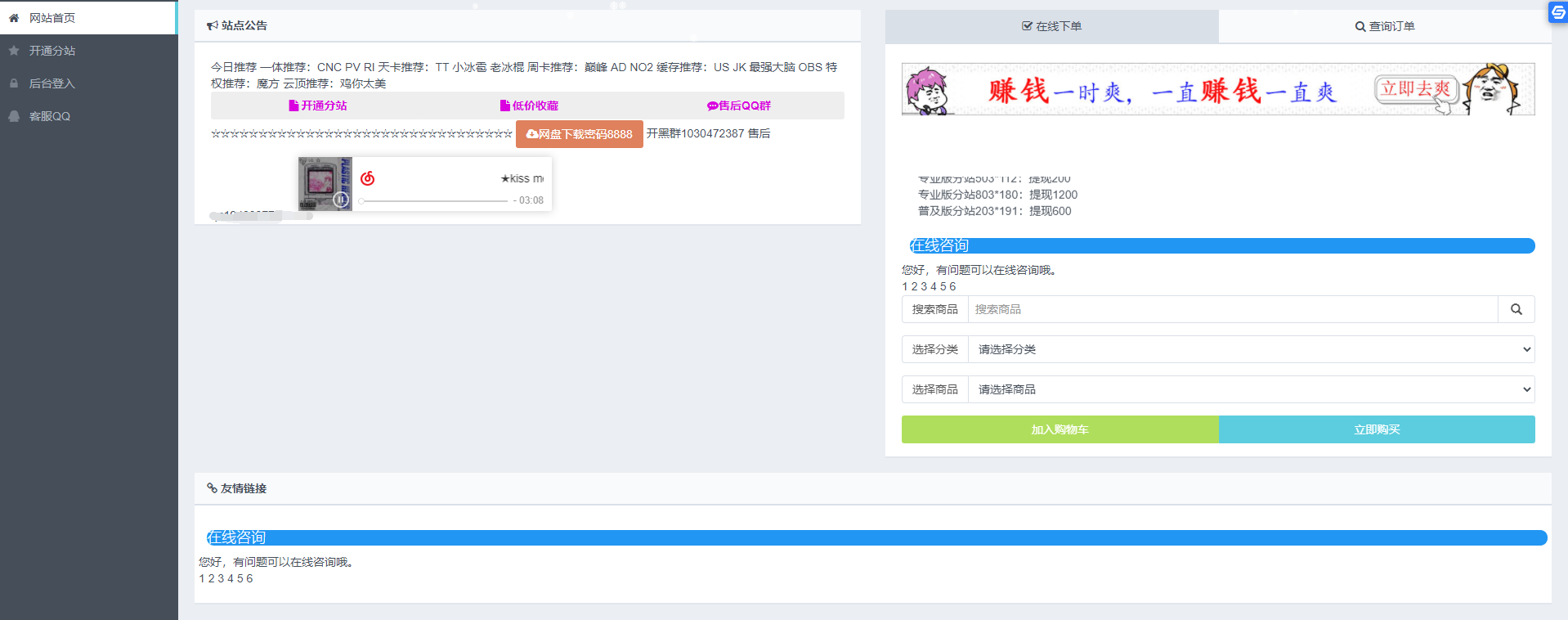The image size is (1568, 620).
Task: Click the text 普及版分站203*191: 提现600
Action: tap(994, 211)
